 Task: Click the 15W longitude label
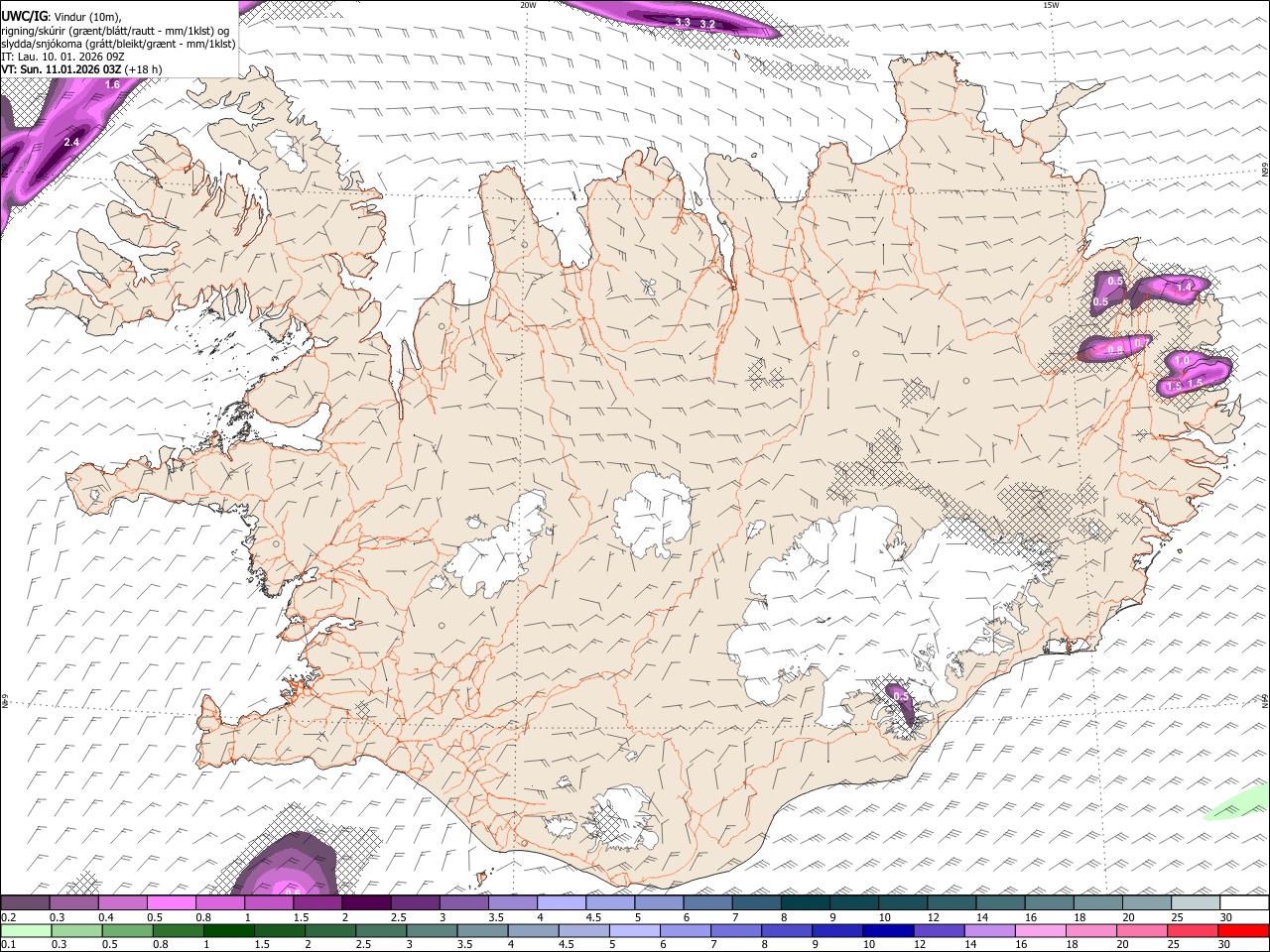tap(1051, 5)
